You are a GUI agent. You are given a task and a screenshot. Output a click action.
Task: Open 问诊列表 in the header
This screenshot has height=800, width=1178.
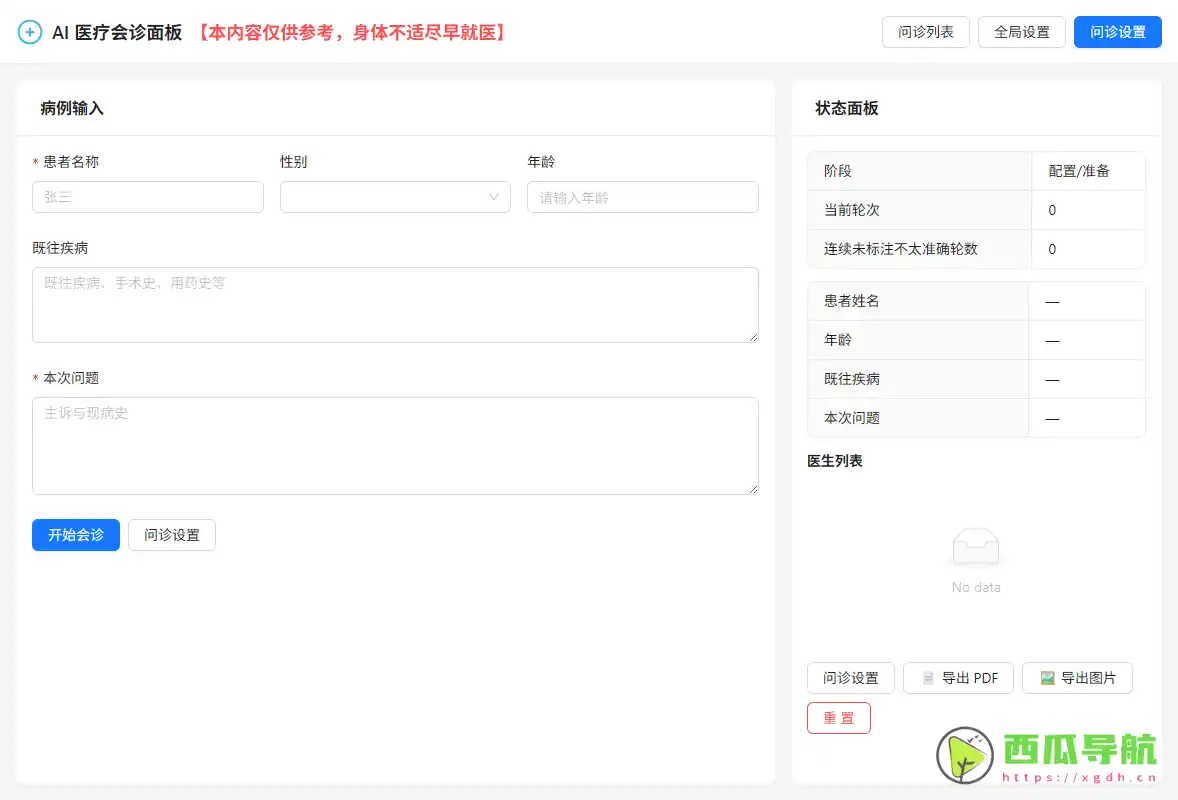(x=926, y=32)
